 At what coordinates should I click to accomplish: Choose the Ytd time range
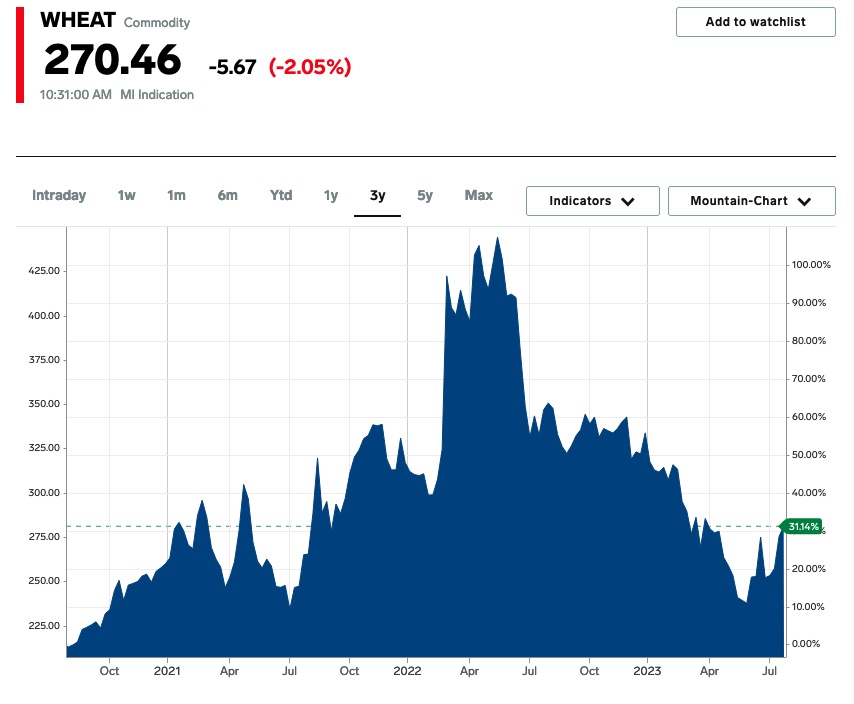[281, 195]
